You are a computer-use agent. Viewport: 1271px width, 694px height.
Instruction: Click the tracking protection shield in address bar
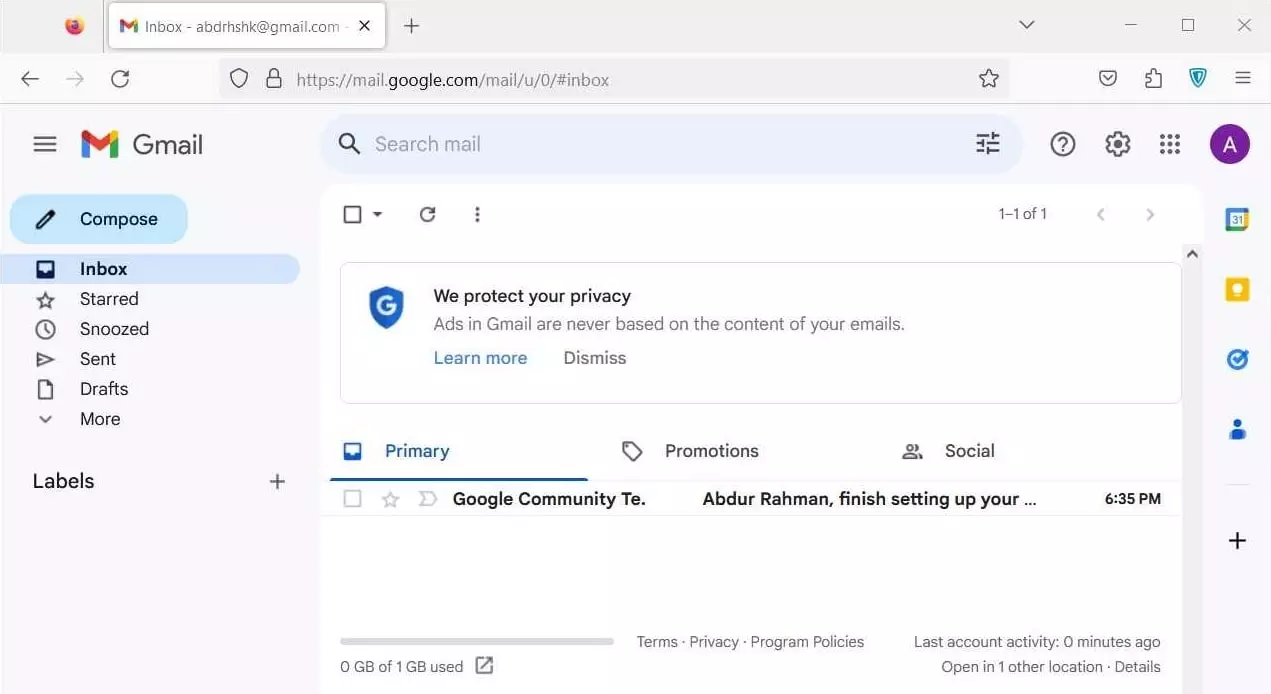point(238,79)
